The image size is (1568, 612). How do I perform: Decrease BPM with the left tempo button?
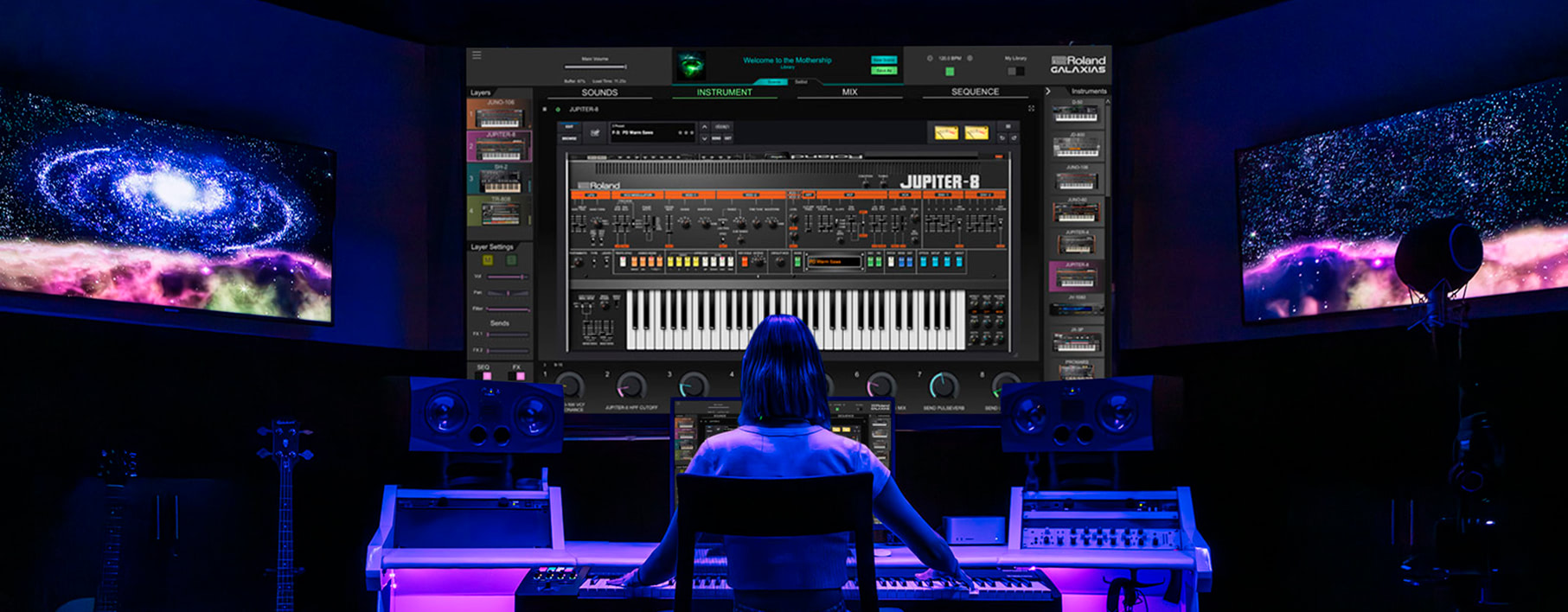pyautogui.click(x=930, y=59)
